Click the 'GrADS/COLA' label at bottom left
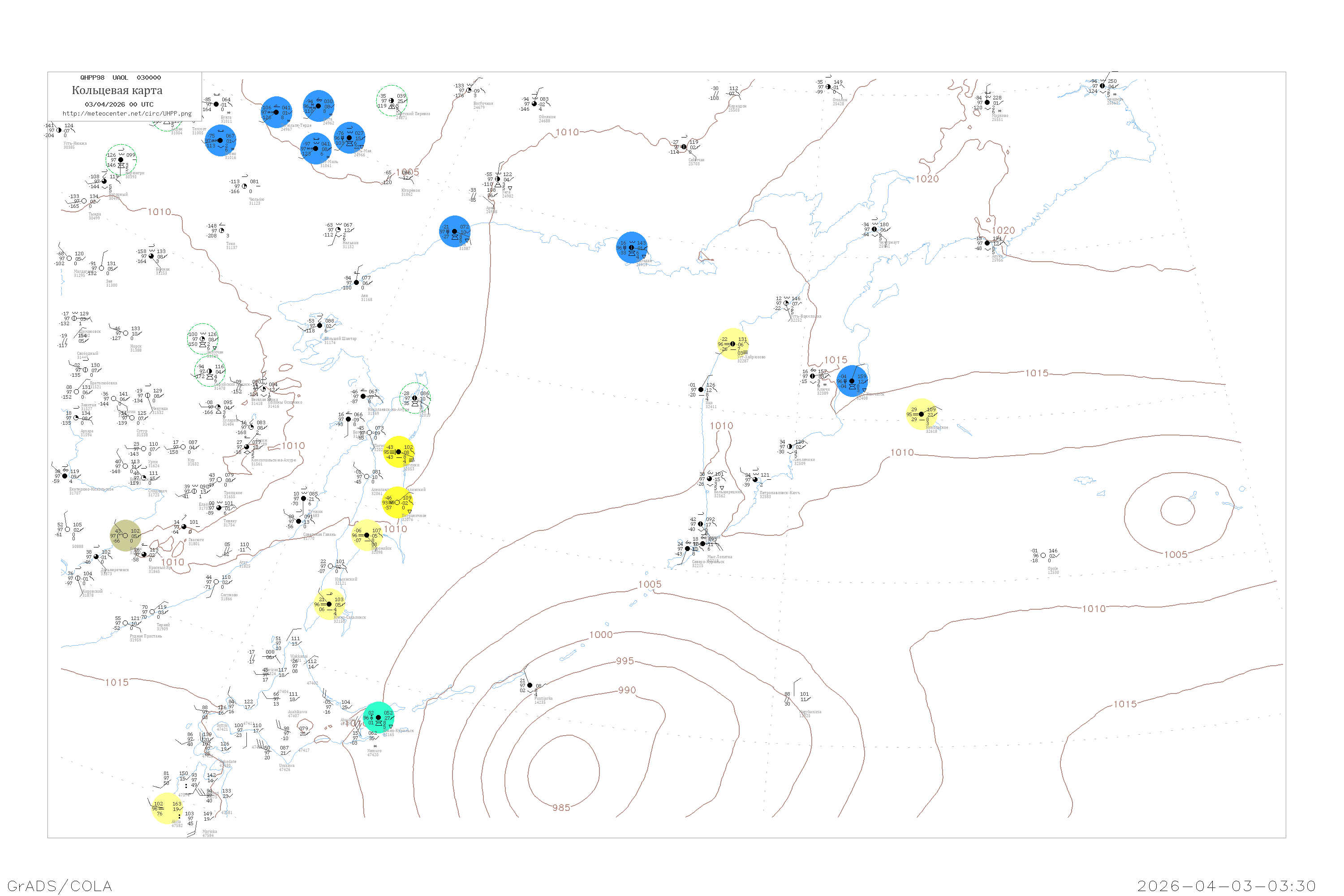 click(60, 886)
